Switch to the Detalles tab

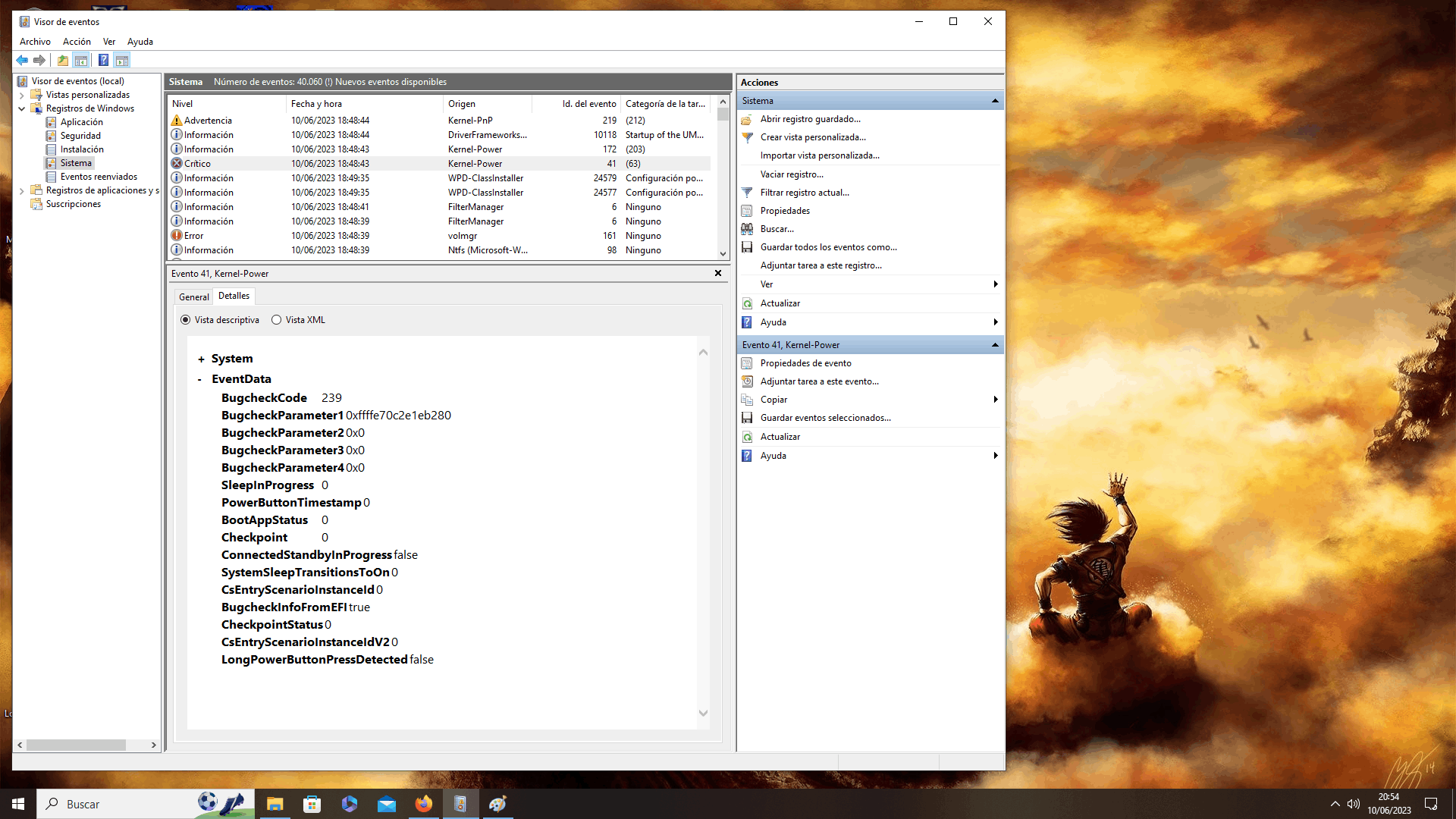[234, 297]
